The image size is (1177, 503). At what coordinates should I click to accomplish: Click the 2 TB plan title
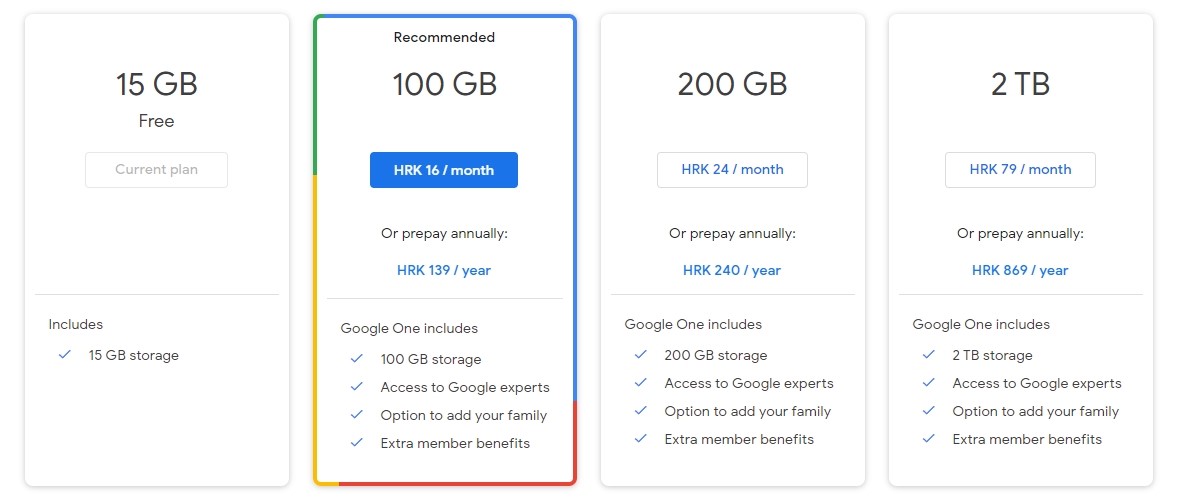1020,84
